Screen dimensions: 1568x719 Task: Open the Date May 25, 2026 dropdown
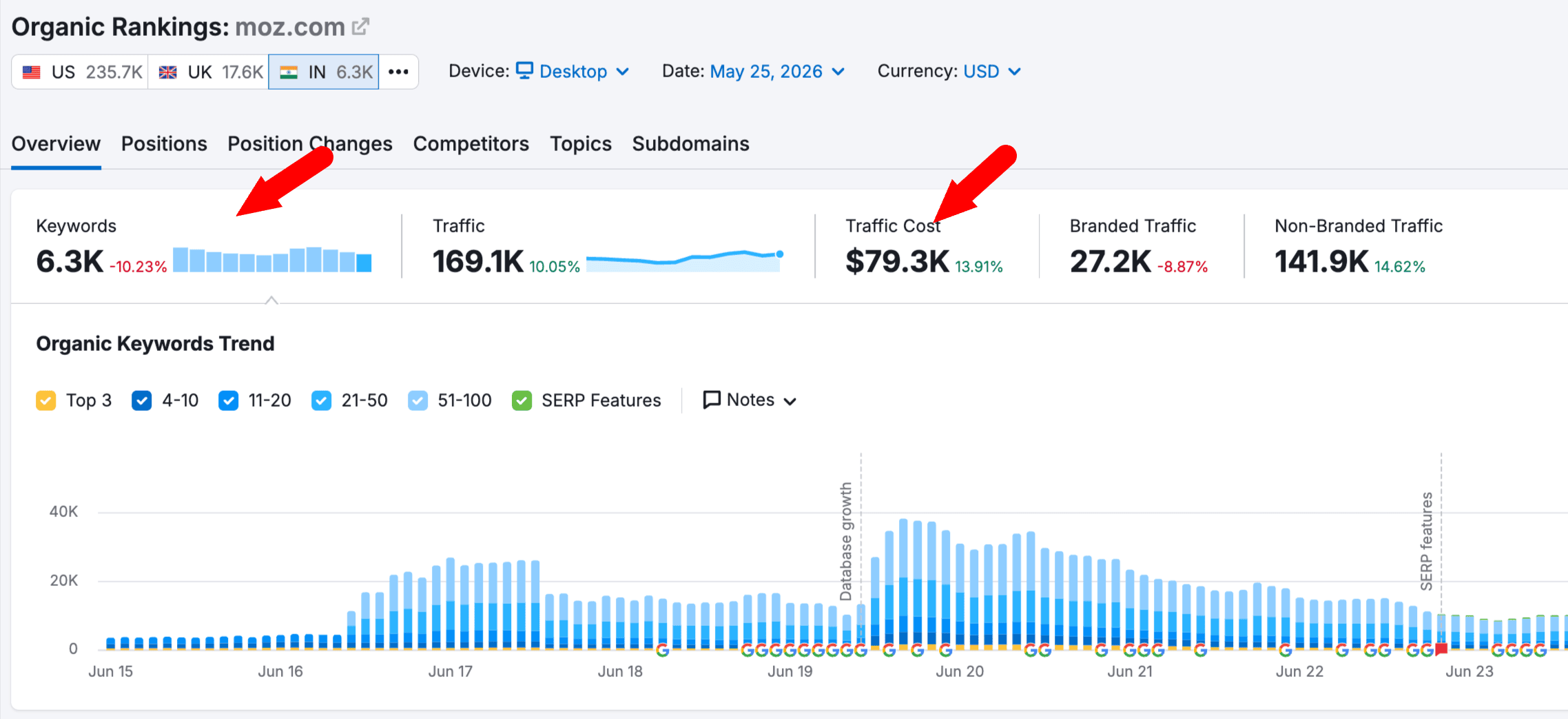point(778,71)
